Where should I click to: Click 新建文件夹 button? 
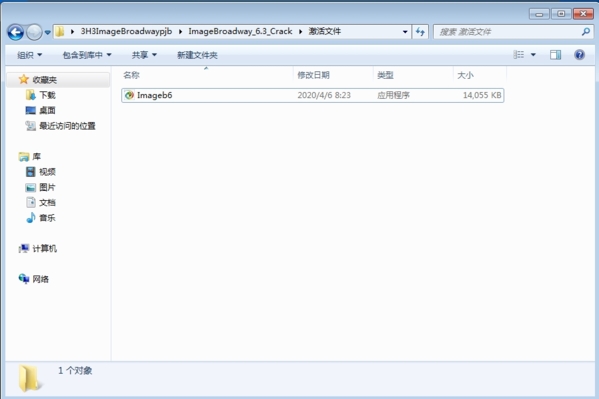(197, 55)
